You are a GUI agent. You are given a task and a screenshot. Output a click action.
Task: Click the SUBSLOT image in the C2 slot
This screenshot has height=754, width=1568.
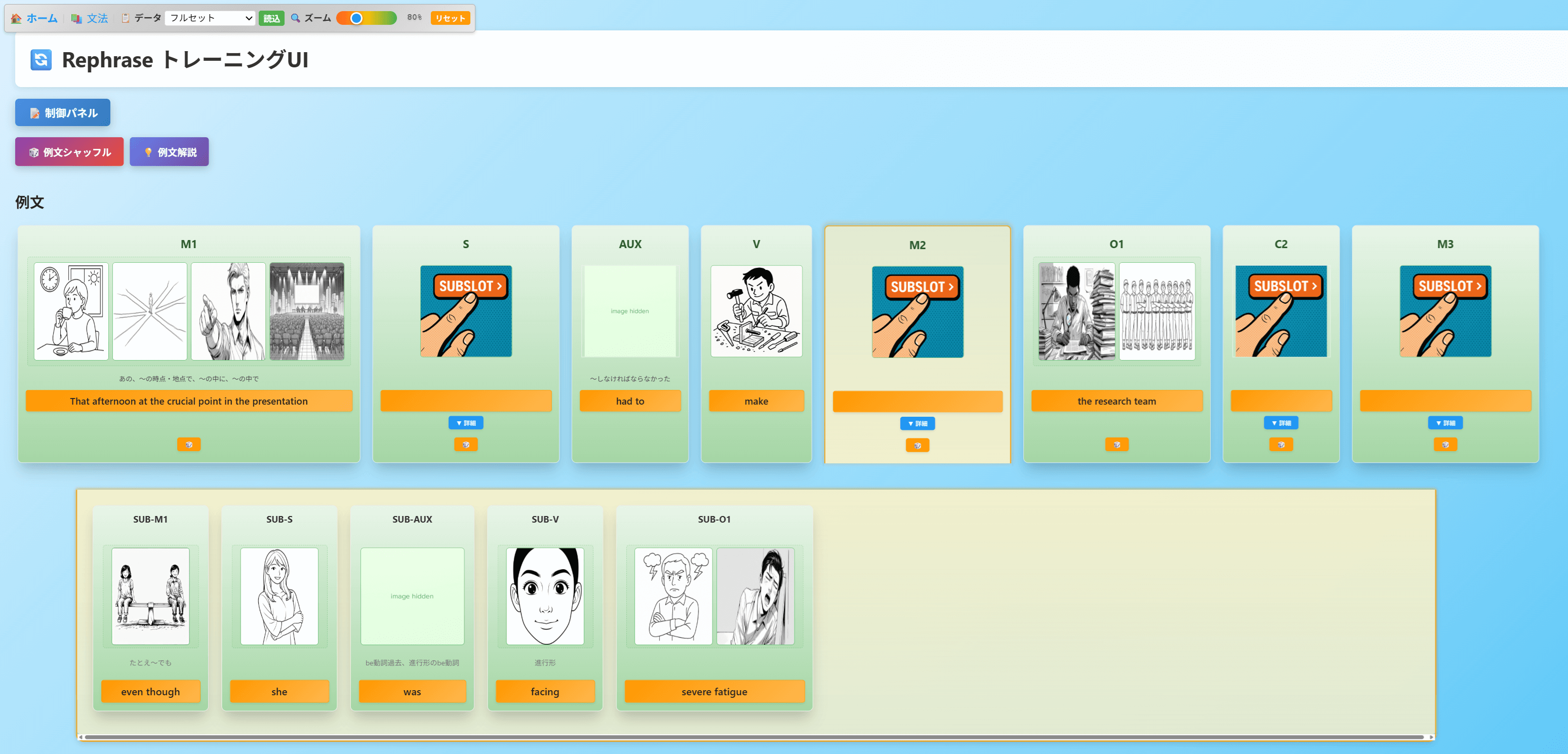tap(1281, 311)
